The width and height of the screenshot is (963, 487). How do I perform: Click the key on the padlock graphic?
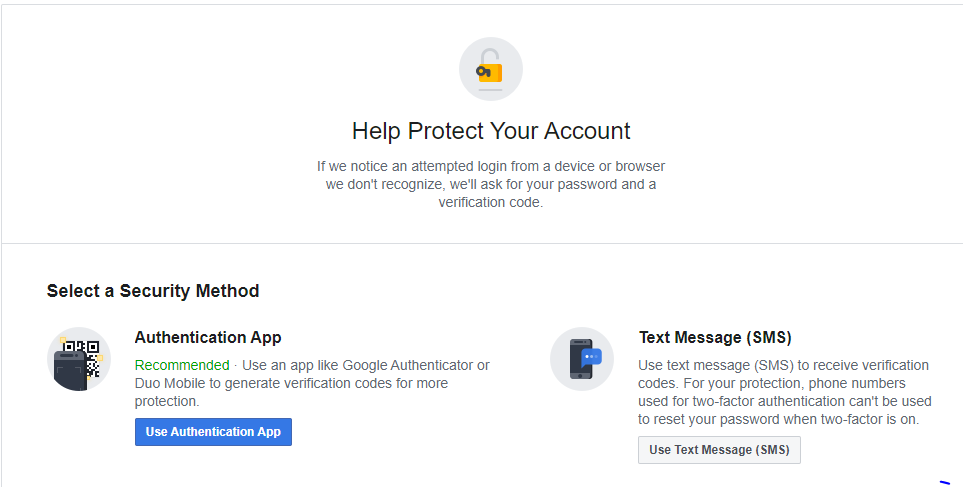(483, 70)
